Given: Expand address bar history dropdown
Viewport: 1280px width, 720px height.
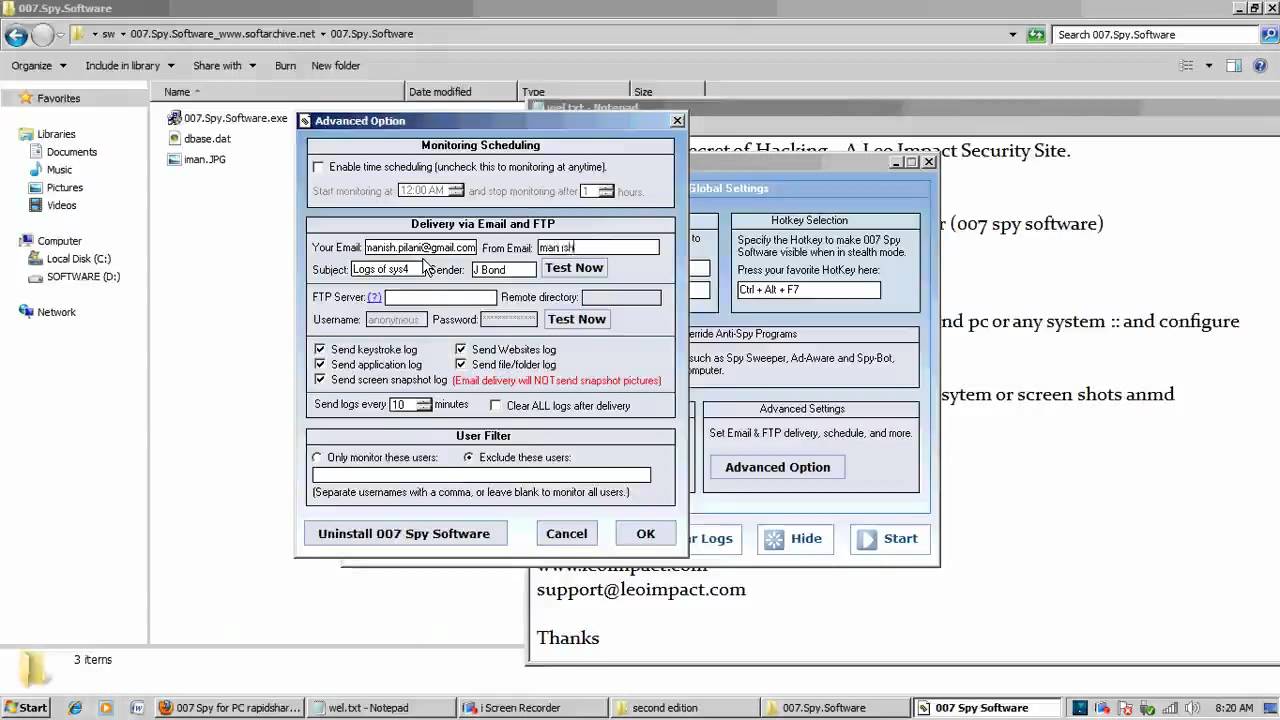Looking at the screenshot, I should [1013, 34].
